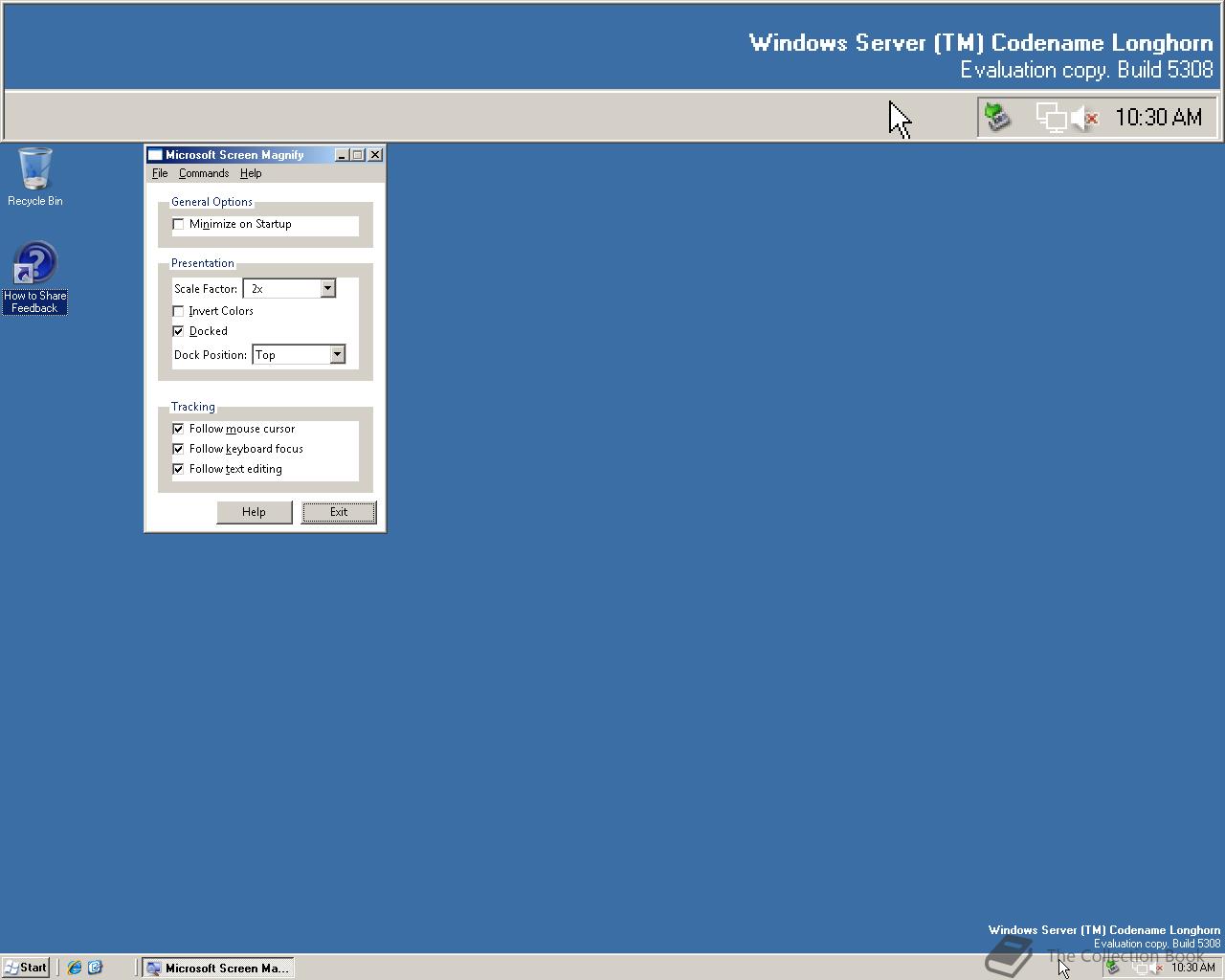The width and height of the screenshot is (1225, 980).
Task: Open the File menu
Action: [160, 173]
